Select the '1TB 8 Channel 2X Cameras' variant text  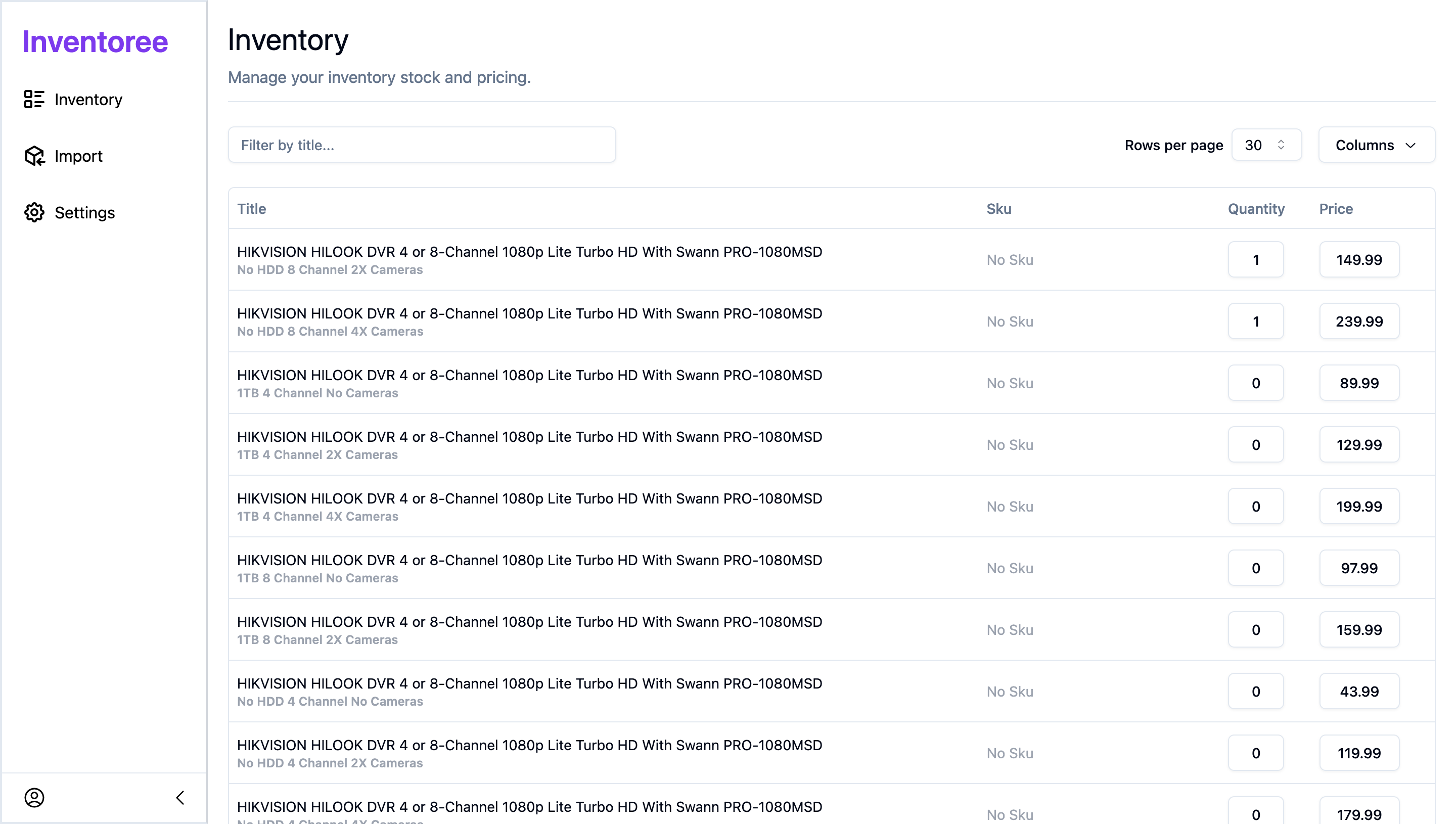pos(317,640)
